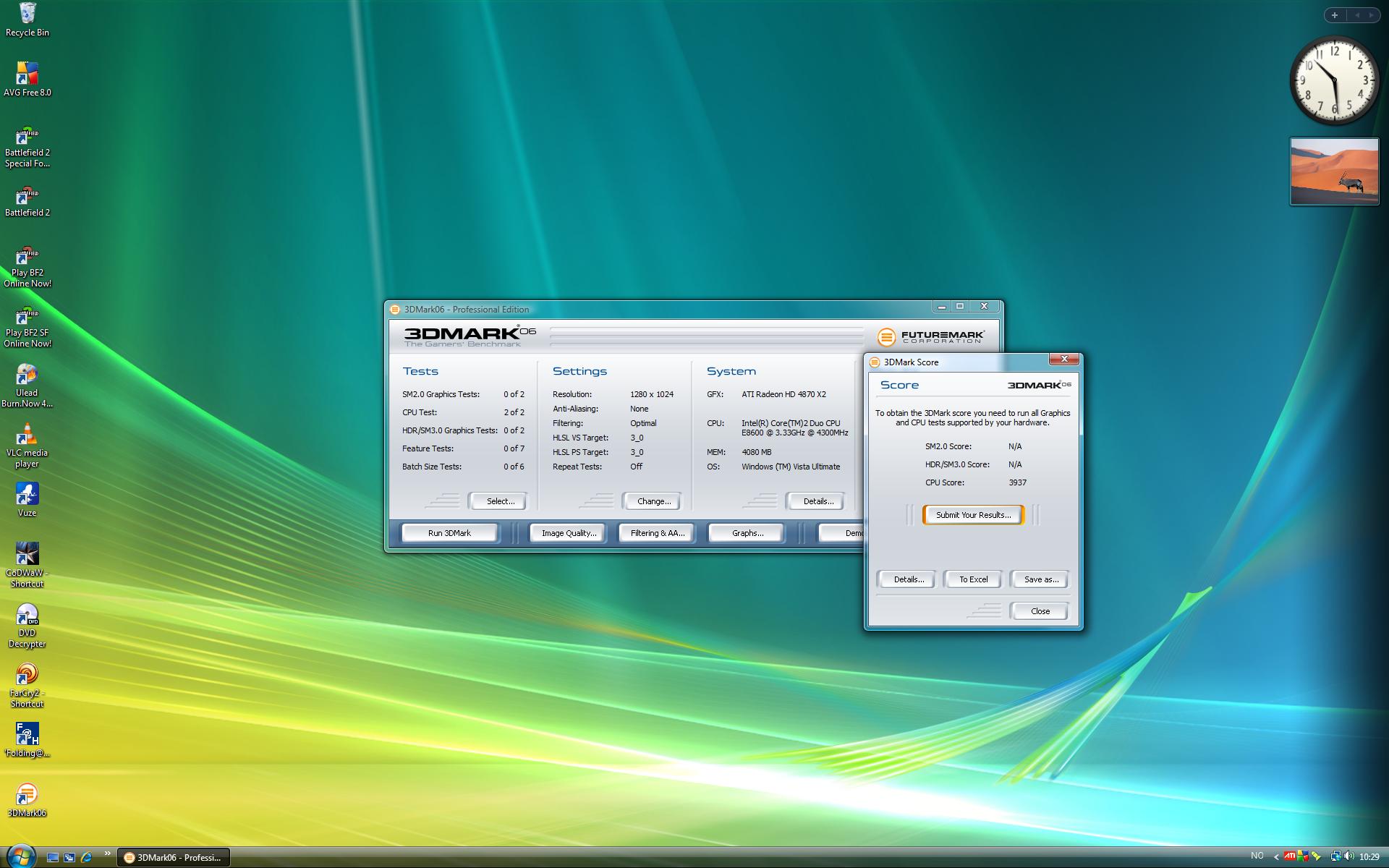The width and height of the screenshot is (1389, 868).
Task: Open the Windows Start orb
Action: click(x=20, y=856)
